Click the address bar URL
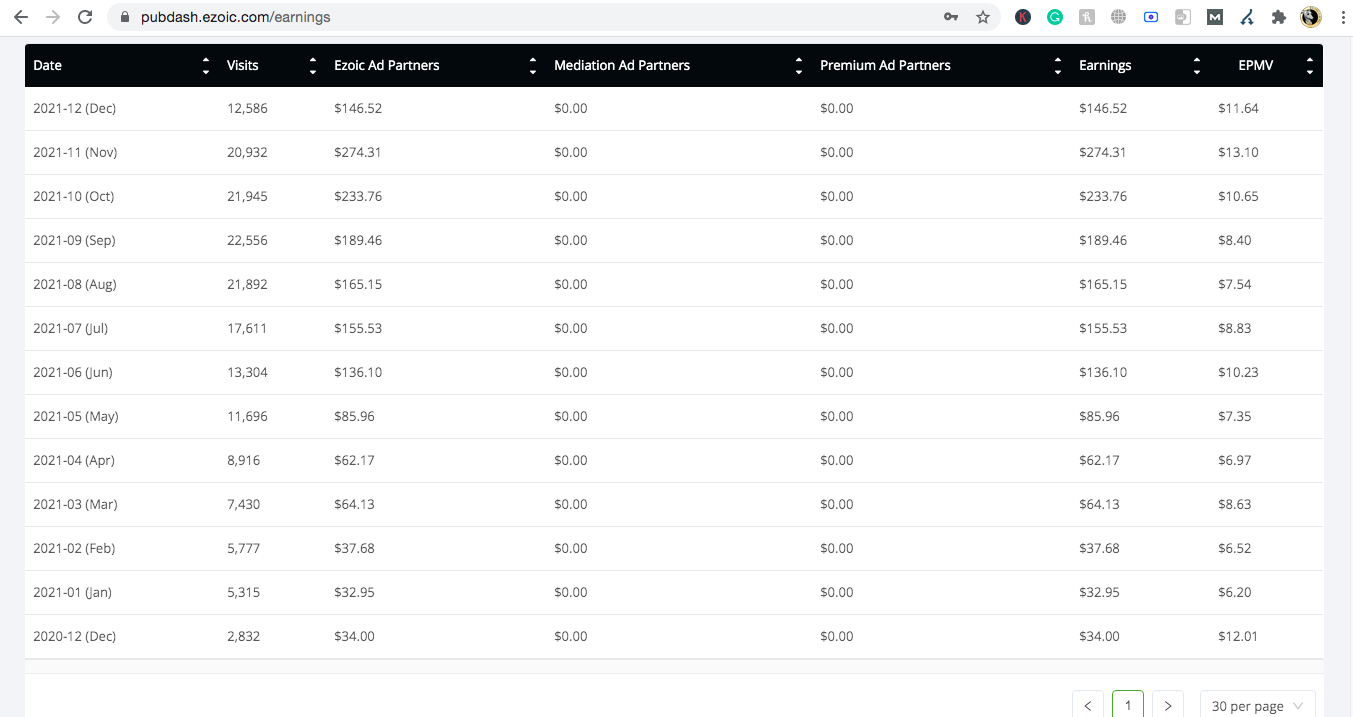The image size is (1353, 717). 235,17
